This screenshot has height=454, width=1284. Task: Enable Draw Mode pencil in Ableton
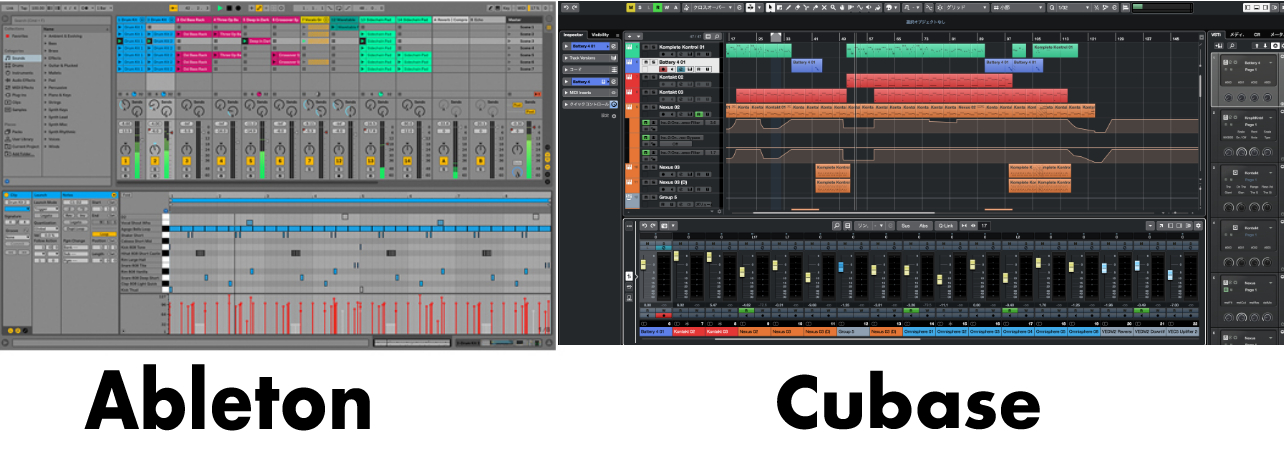pos(490,8)
